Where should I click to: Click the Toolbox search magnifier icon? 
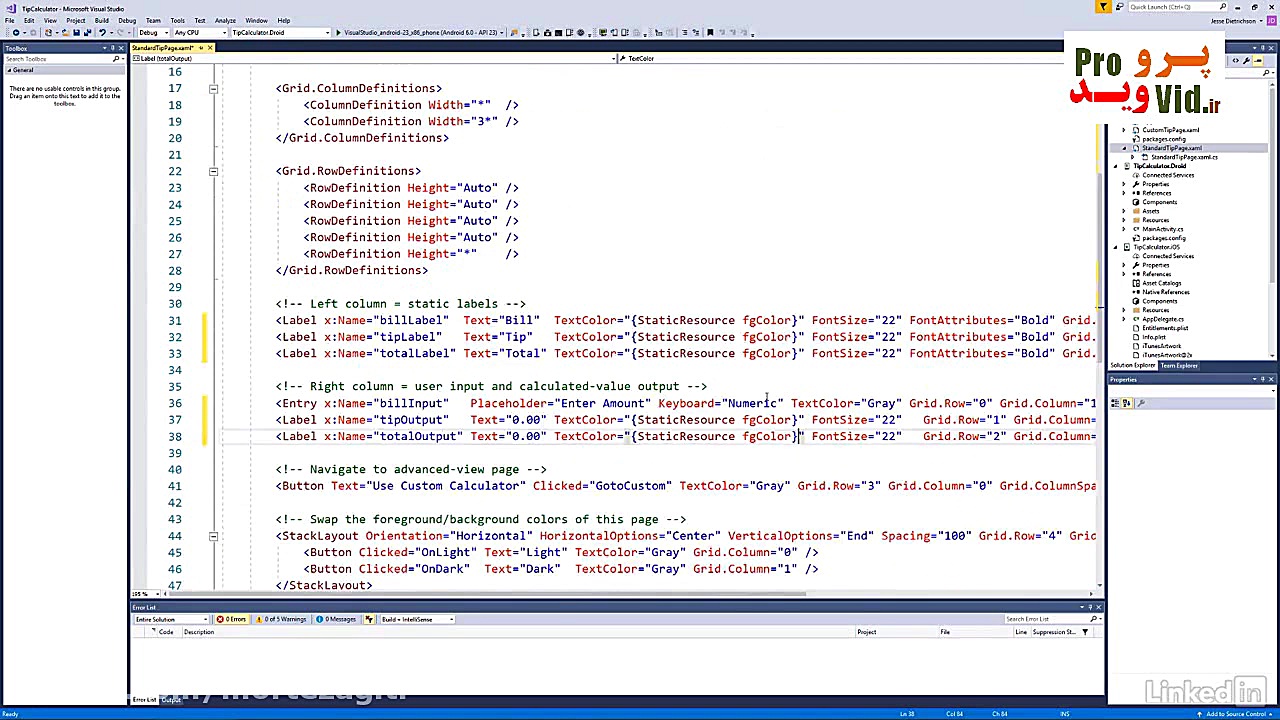click(117, 59)
